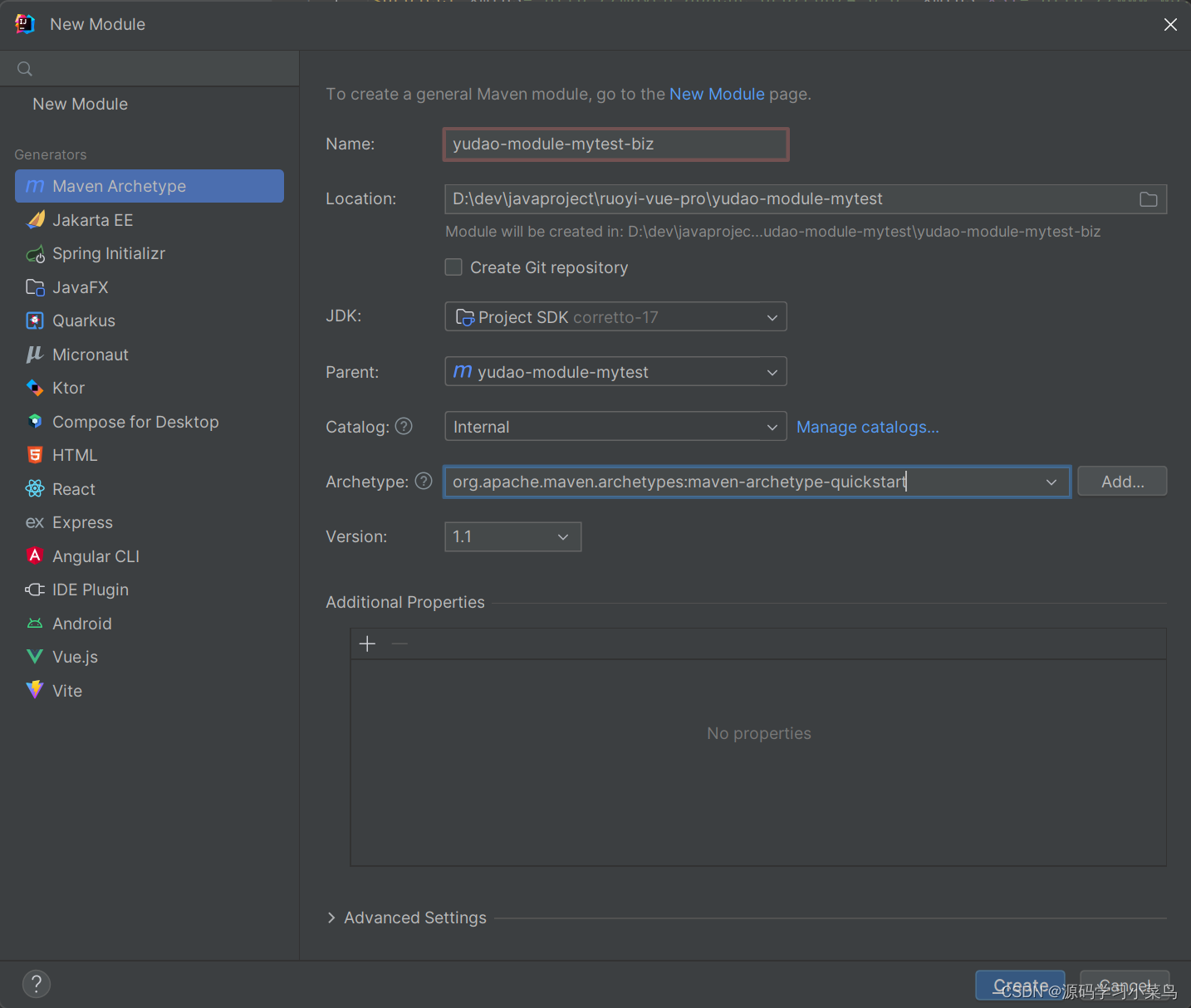This screenshot has height=1008, width=1191.
Task: Focus the generators search field
Action: (x=149, y=69)
